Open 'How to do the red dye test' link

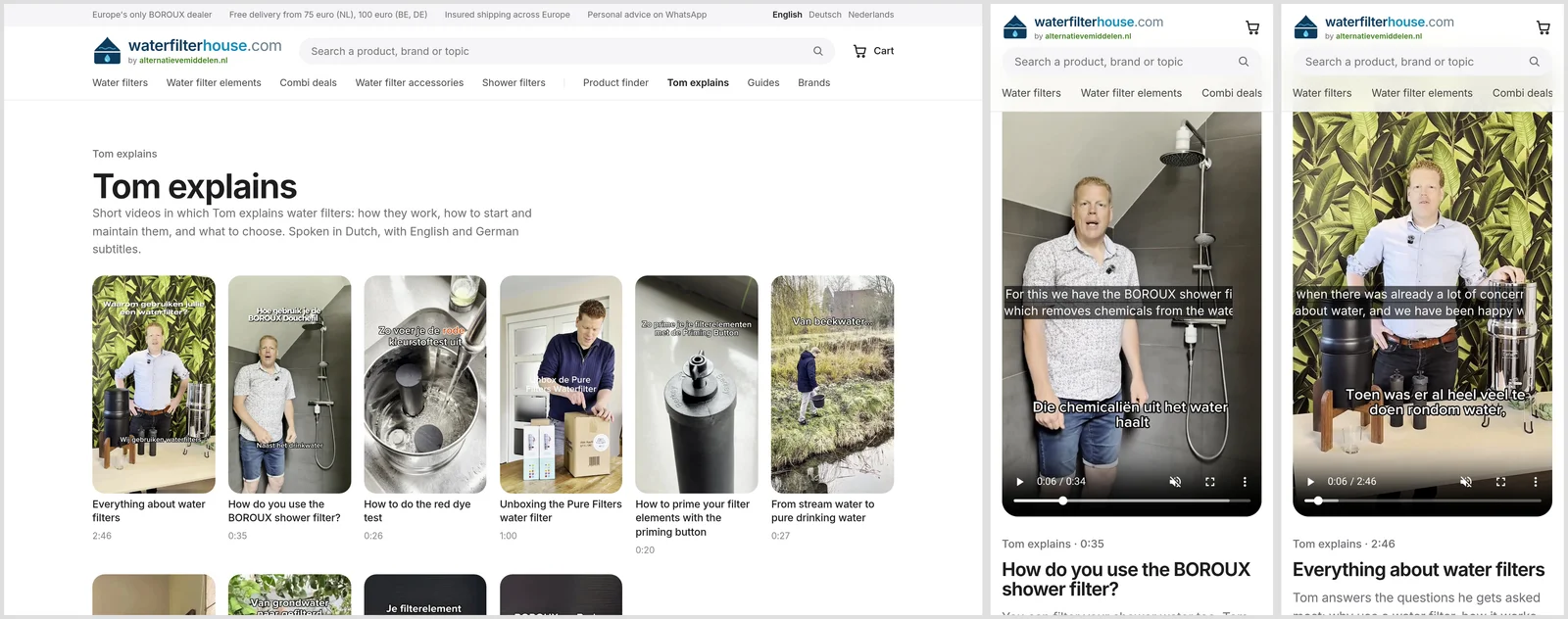pyautogui.click(x=417, y=511)
